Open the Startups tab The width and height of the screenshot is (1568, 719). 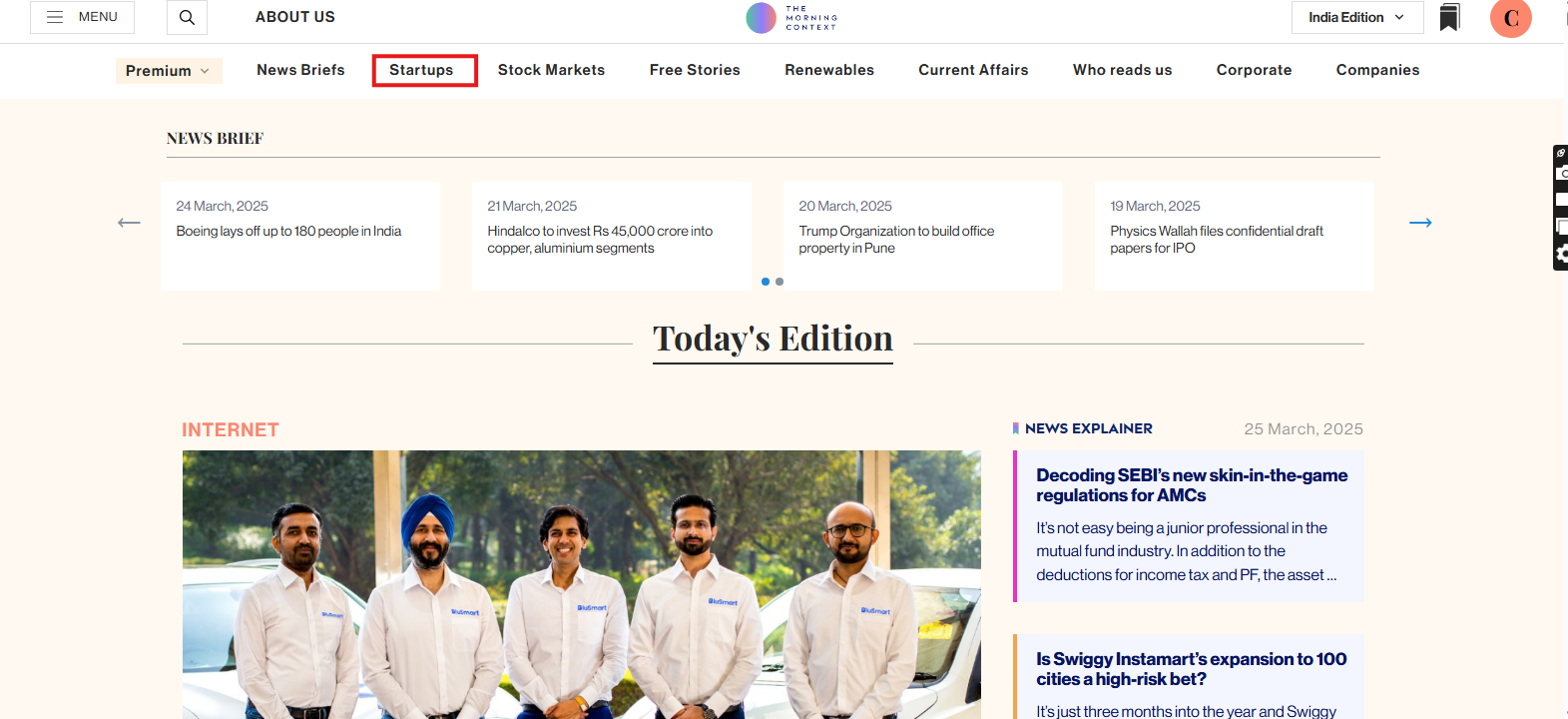421,70
